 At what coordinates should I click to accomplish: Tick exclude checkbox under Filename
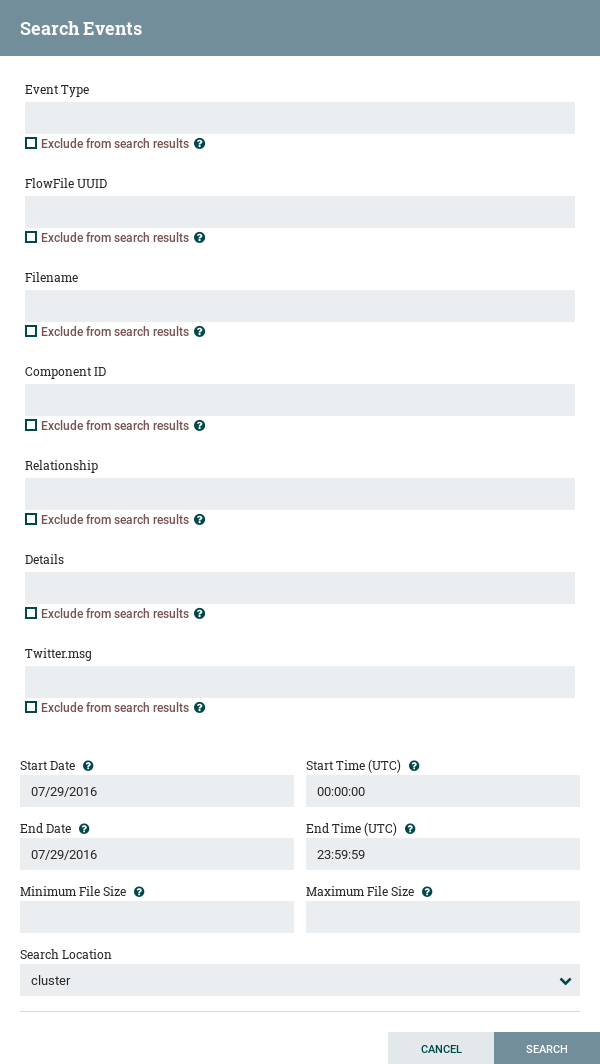click(x=31, y=332)
